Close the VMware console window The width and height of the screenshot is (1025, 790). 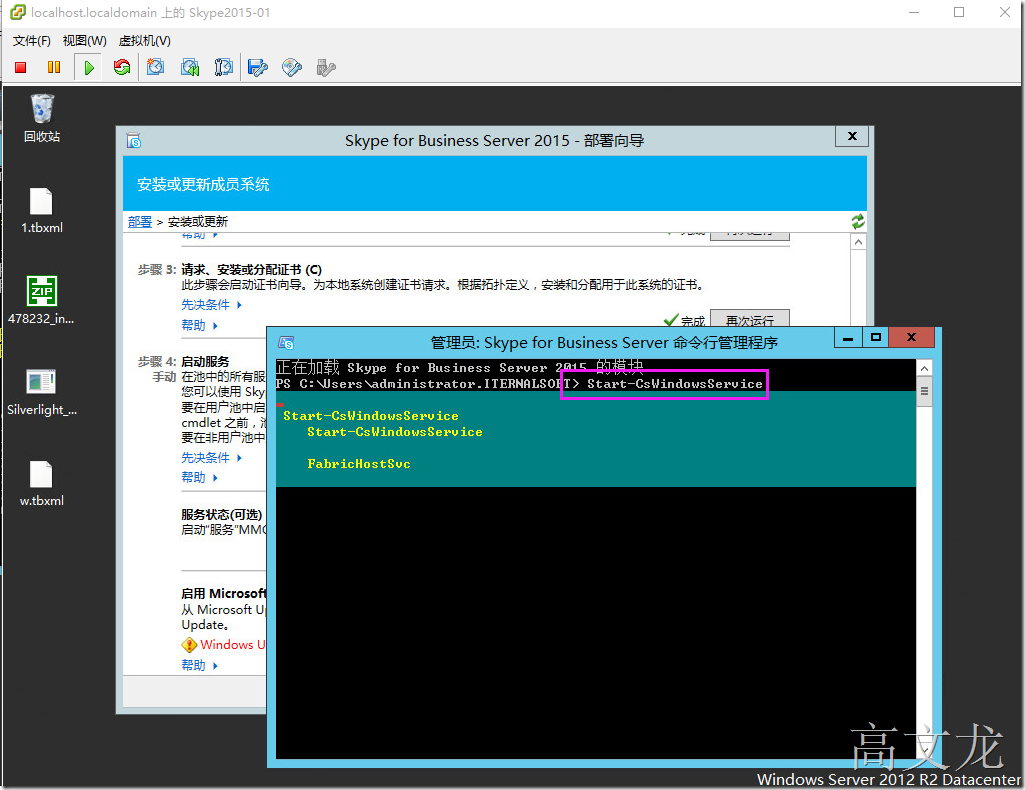click(x=1005, y=12)
